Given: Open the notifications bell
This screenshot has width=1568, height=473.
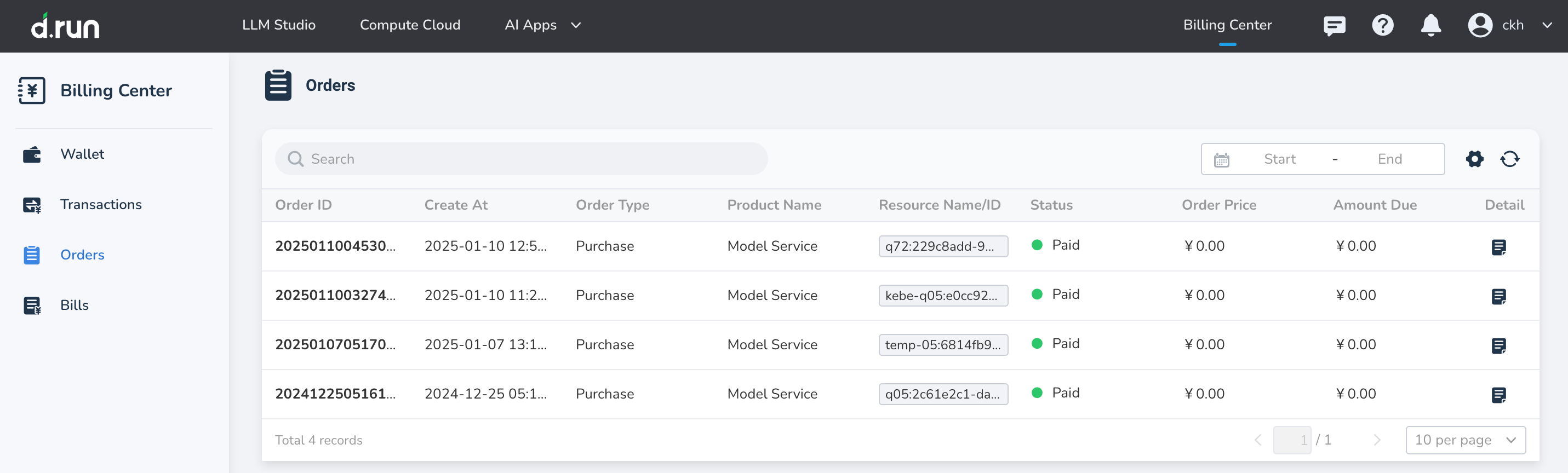Looking at the screenshot, I should (1430, 26).
